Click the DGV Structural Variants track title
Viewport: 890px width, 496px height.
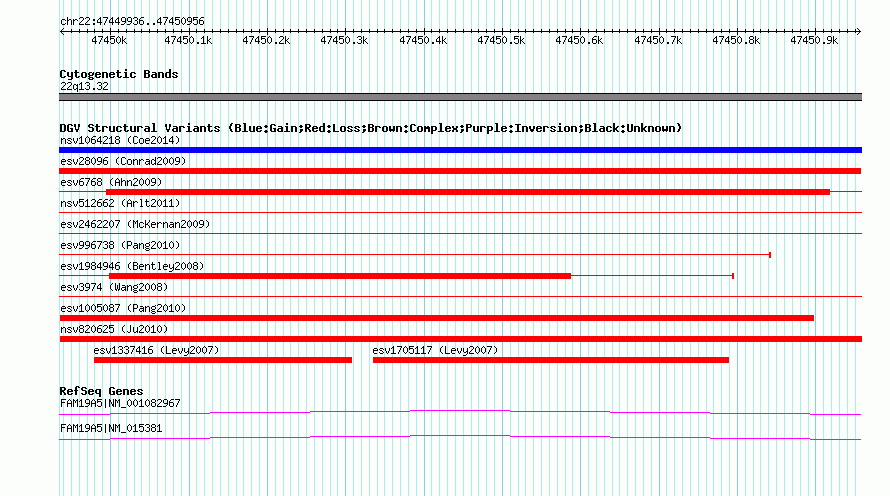[x=371, y=128]
